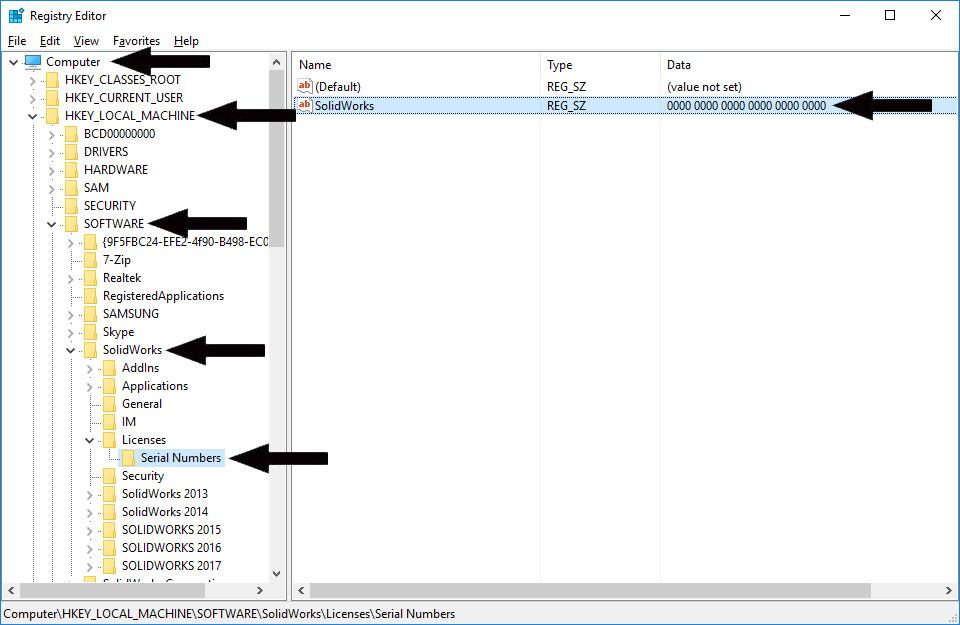Click the SAMSUNG folder icon
This screenshot has width=960, height=625.
tap(91, 314)
